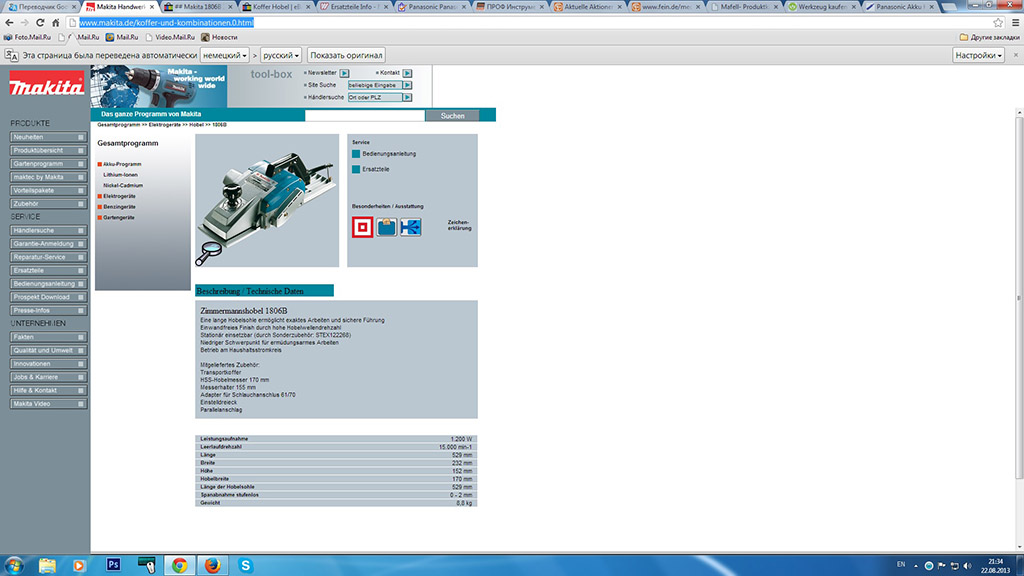Switch to Aktuelle Aktionen tab
This screenshot has height=576, width=1024.
coord(587,7)
